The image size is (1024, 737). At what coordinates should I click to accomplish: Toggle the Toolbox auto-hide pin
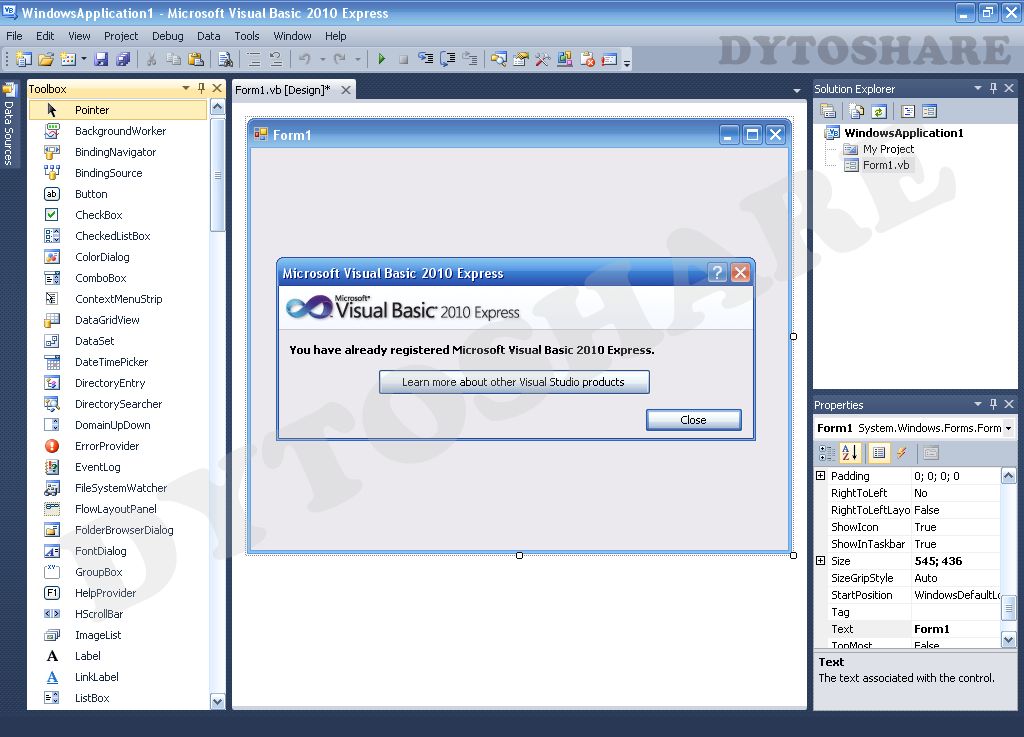click(201, 88)
